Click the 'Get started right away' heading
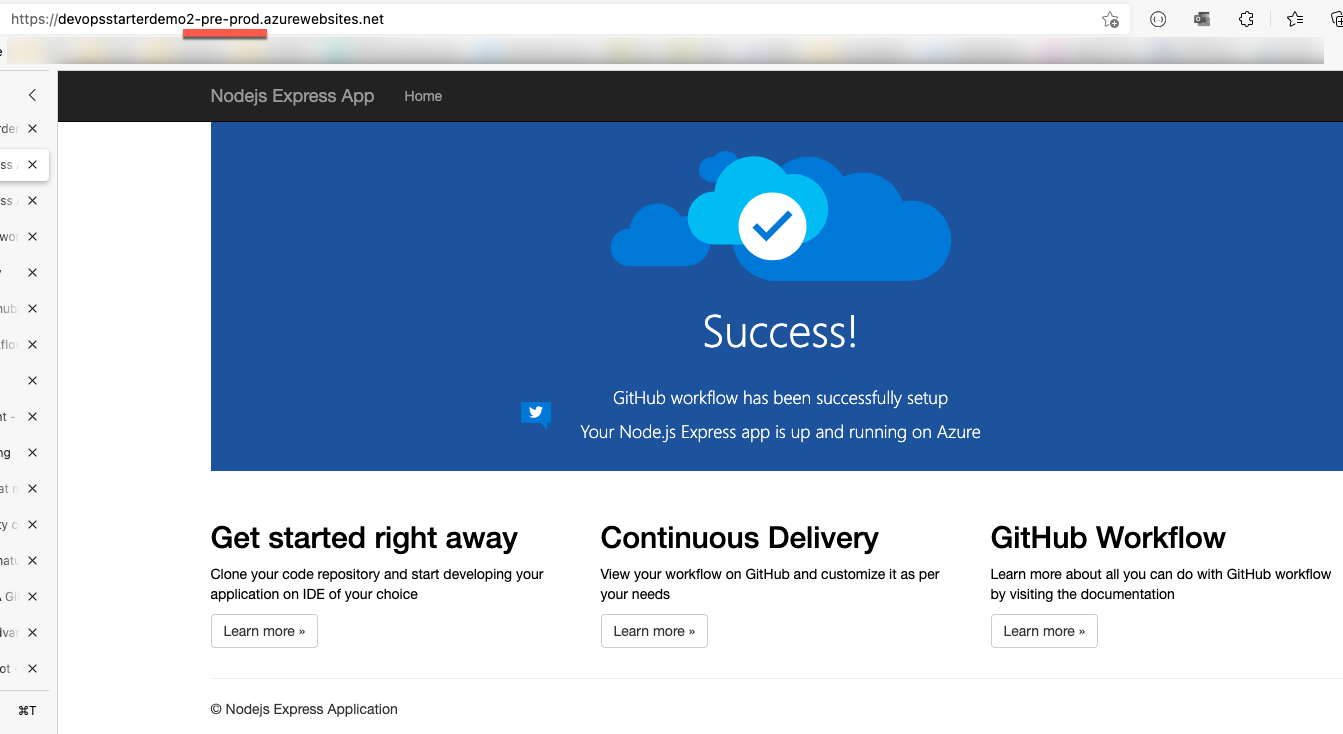Image resolution: width=1343 pixels, height=734 pixels. tap(364, 538)
